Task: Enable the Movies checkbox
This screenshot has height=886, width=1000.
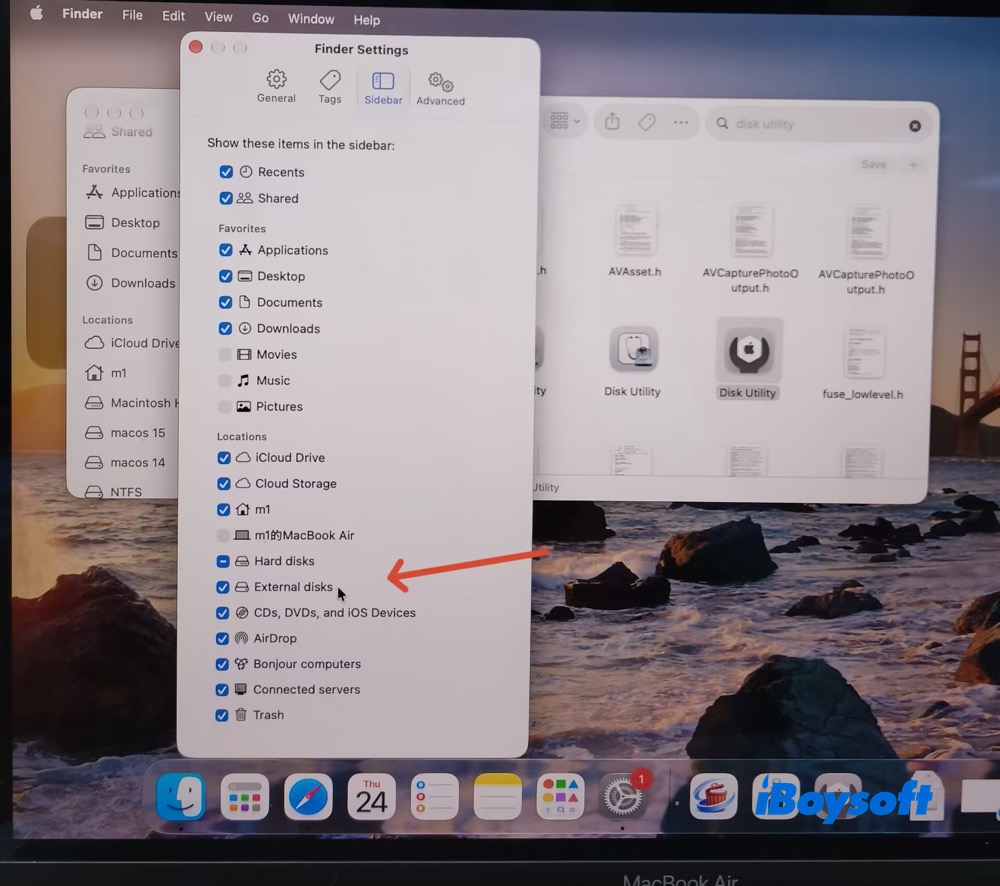Action: coord(224,354)
